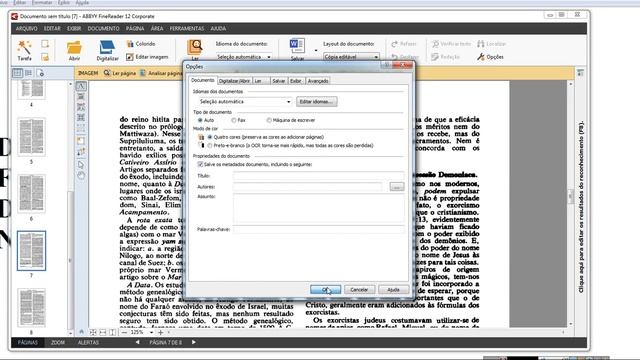Select thumbnails view icon in pages panel

17,73
